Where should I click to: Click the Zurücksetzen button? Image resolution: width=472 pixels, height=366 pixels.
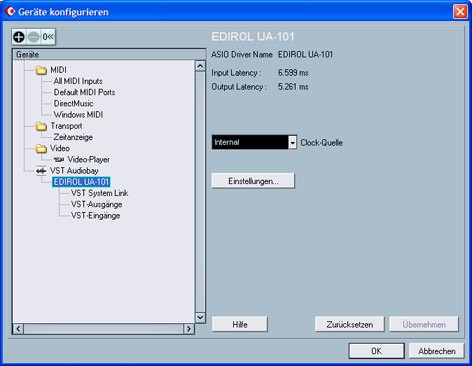(x=350, y=324)
